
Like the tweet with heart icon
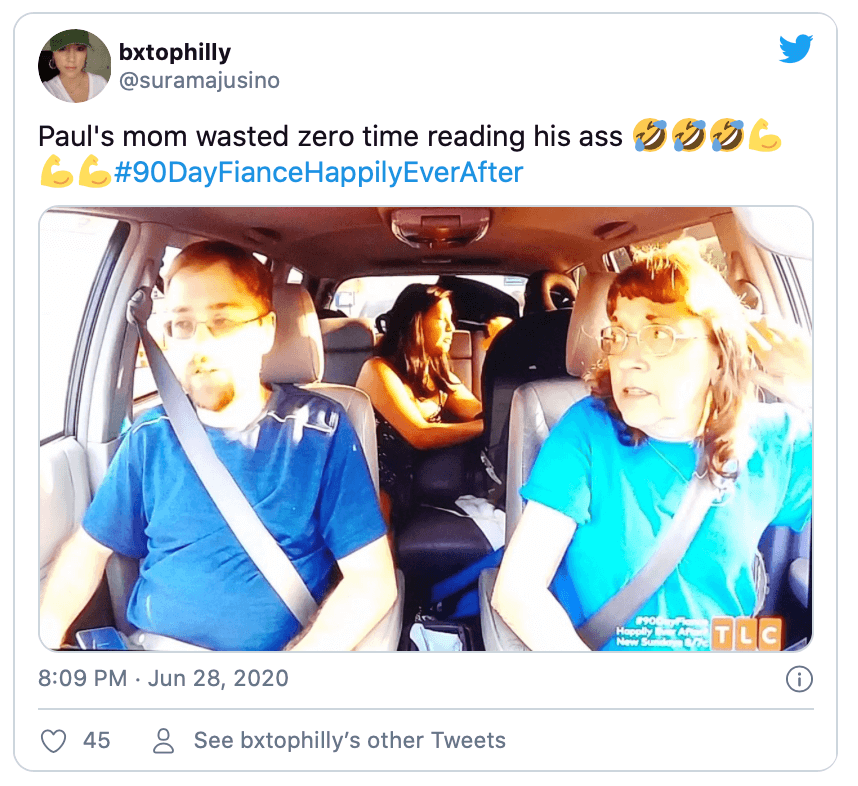[x=54, y=741]
